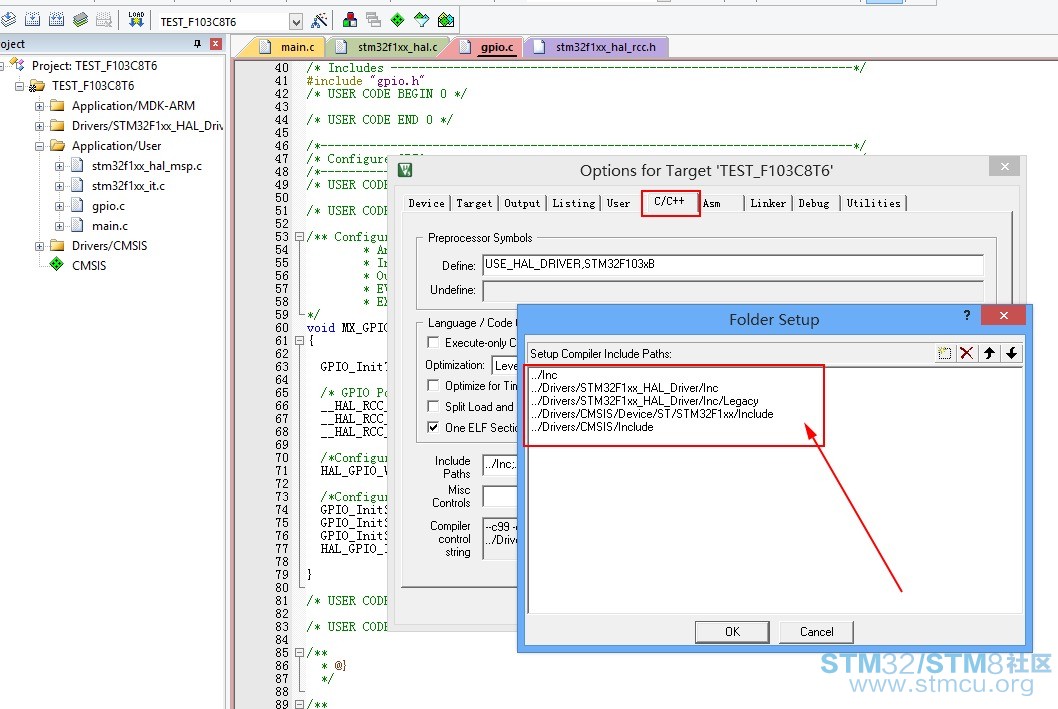Open the Utilities tab in Options dialog
The width and height of the screenshot is (1058, 709).
(x=873, y=203)
